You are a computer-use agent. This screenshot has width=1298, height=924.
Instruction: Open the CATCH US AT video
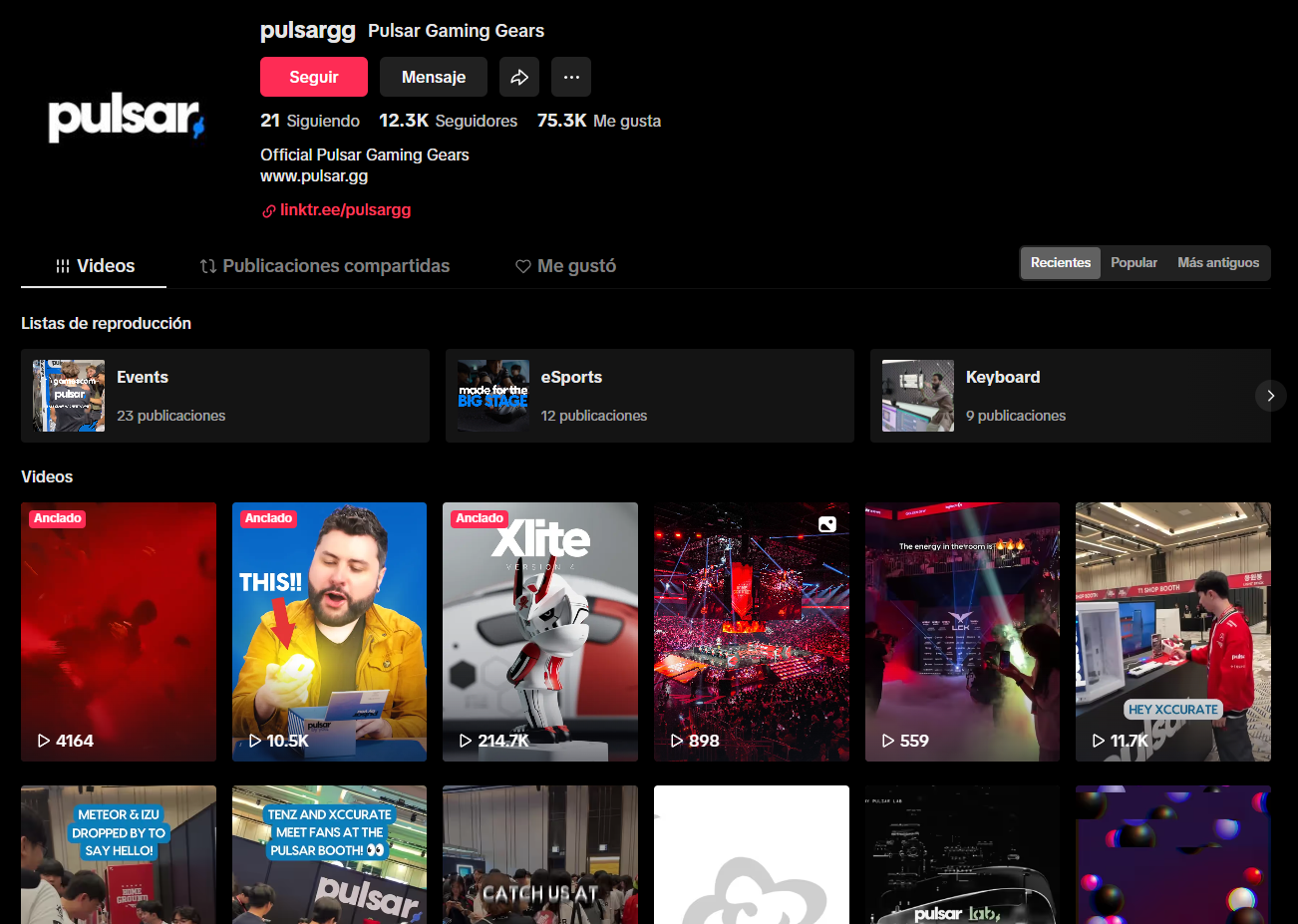(x=540, y=855)
